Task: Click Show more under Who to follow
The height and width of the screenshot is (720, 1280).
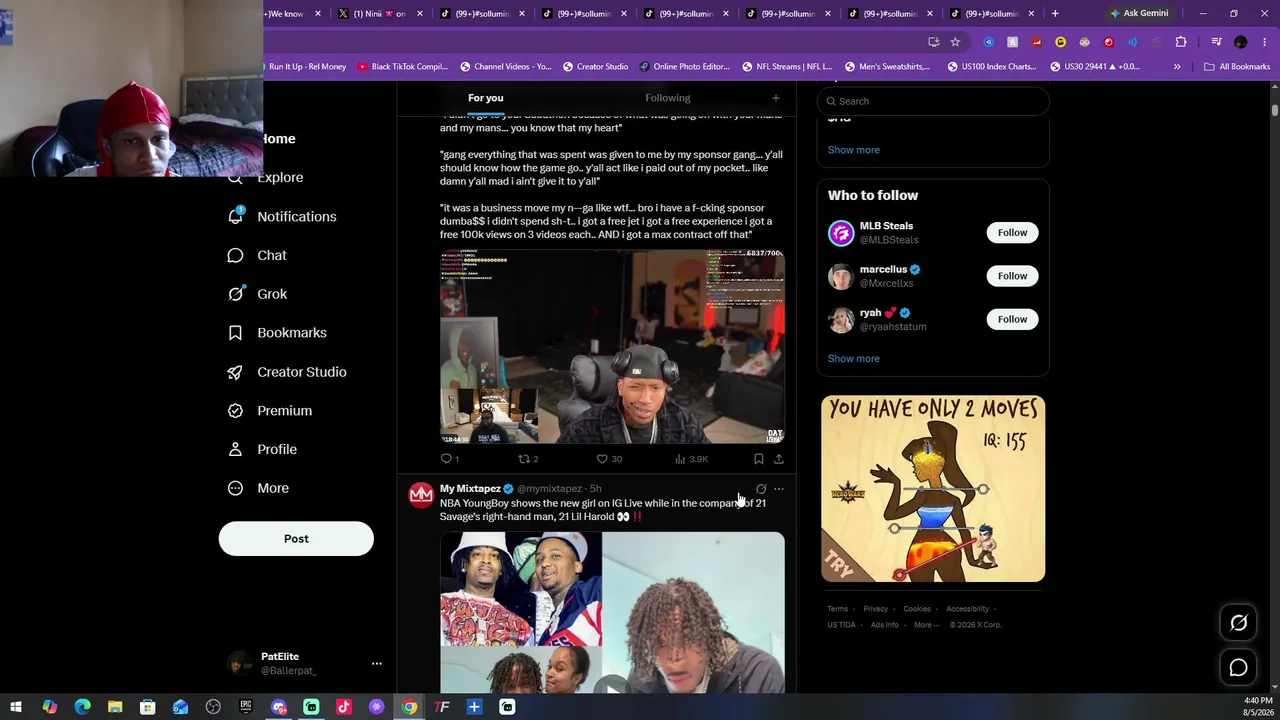Action: tap(853, 359)
